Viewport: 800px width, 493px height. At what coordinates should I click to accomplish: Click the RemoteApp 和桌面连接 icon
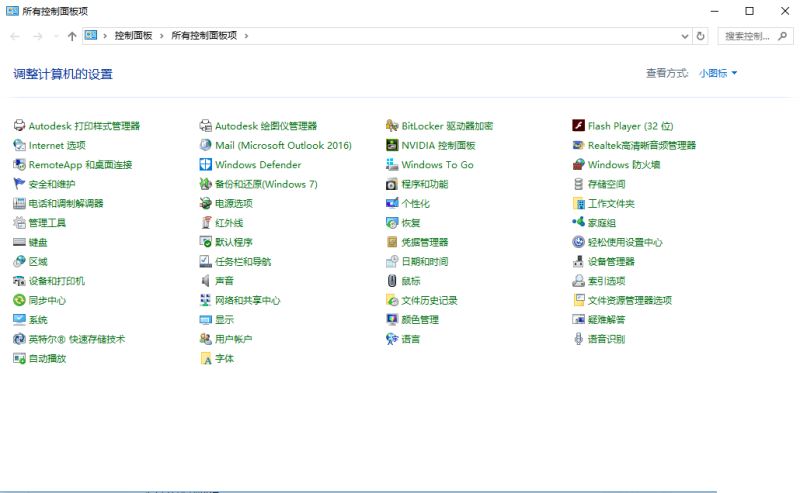[19, 164]
